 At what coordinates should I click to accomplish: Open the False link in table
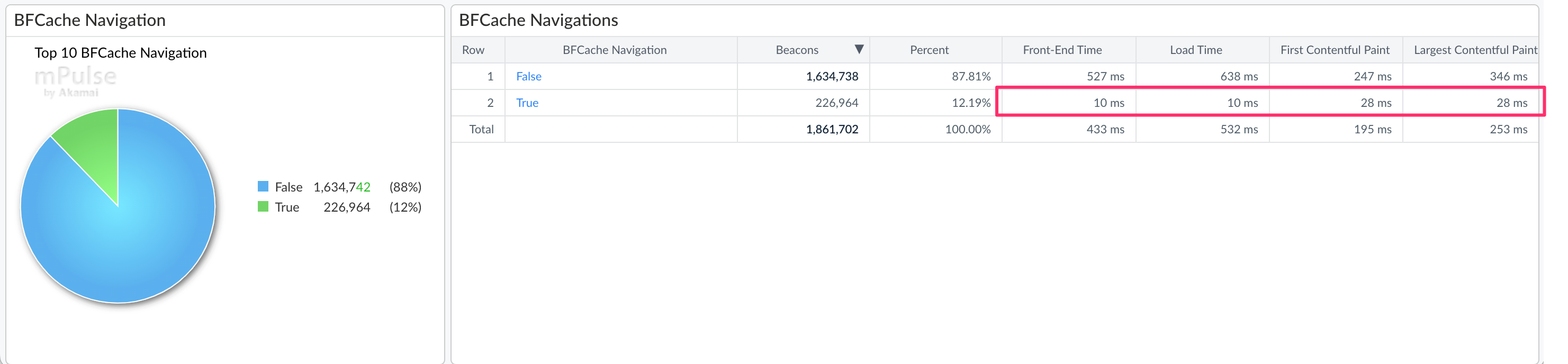(528, 76)
